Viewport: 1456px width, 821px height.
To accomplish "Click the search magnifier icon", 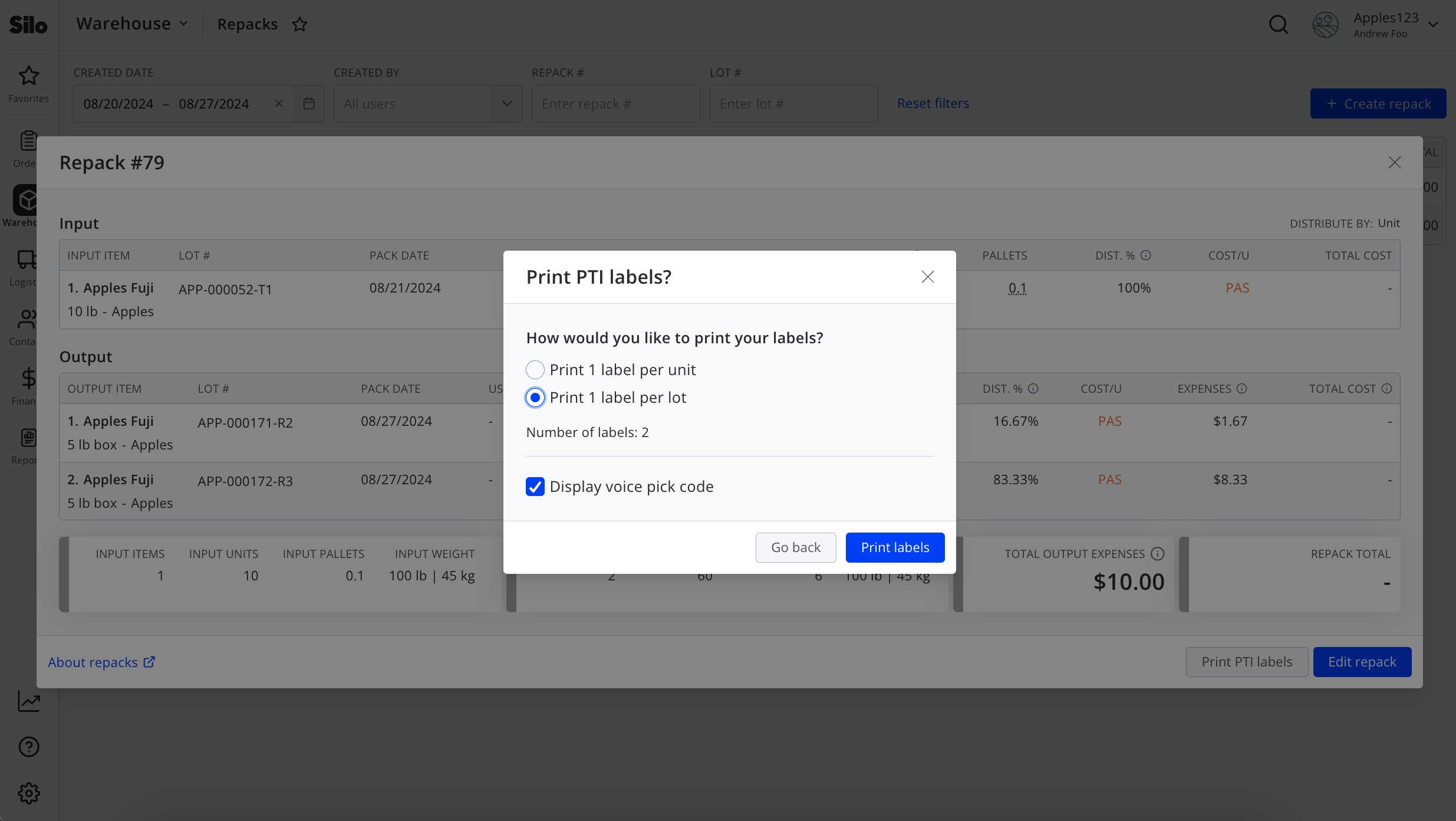I will click(1278, 25).
